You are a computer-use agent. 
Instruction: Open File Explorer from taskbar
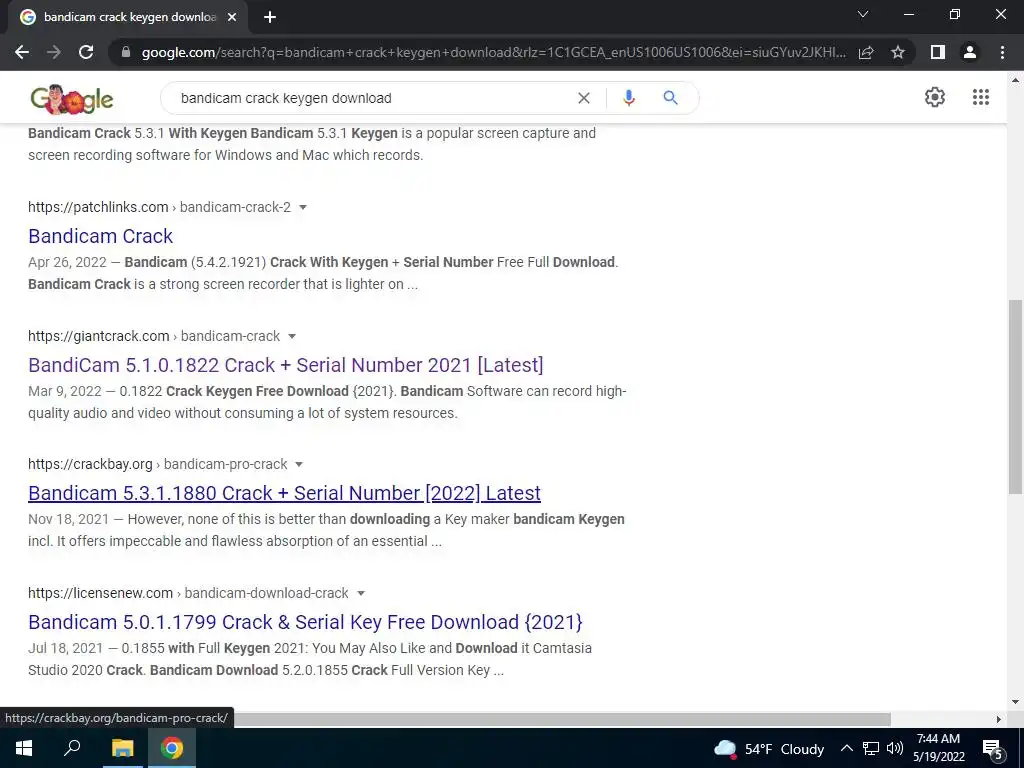tap(122, 748)
